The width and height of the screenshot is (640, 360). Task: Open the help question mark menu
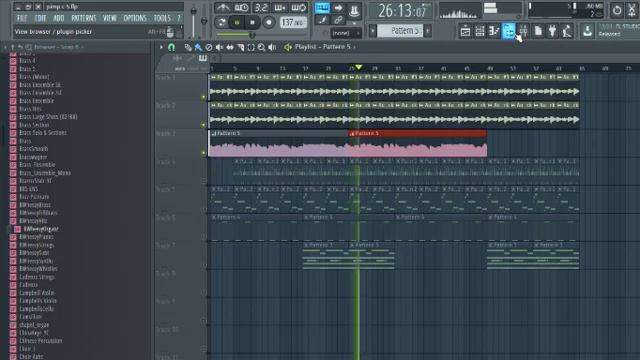click(178, 18)
